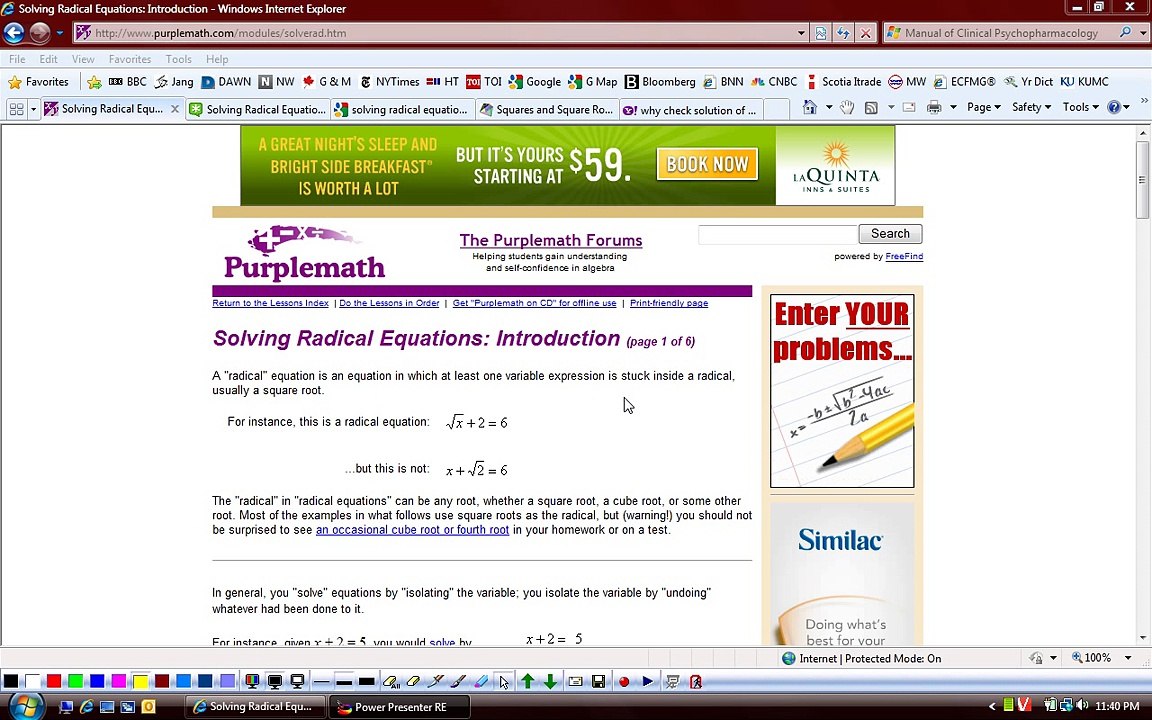Switch to the 'Squares and Square Ro...' tab

click(547, 109)
